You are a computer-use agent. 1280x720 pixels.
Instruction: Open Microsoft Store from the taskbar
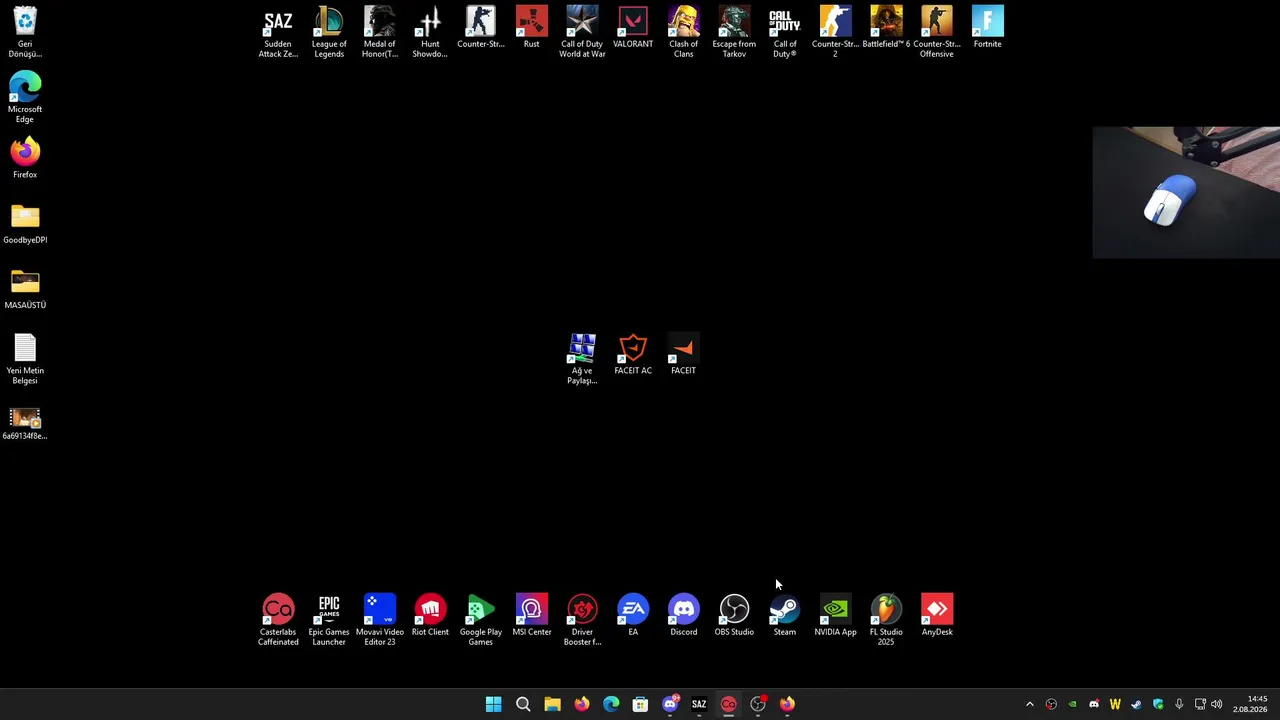[640, 704]
